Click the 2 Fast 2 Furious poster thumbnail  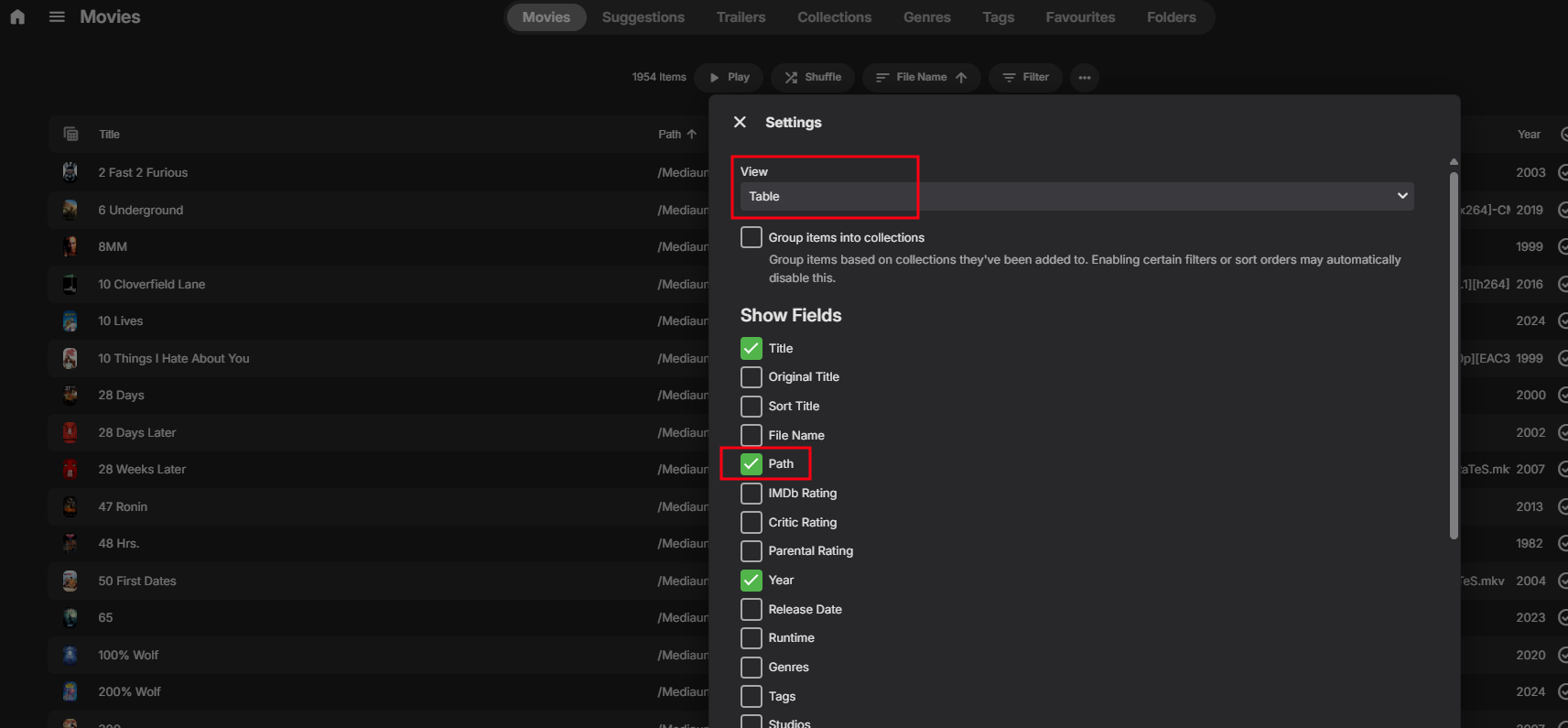[x=70, y=172]
